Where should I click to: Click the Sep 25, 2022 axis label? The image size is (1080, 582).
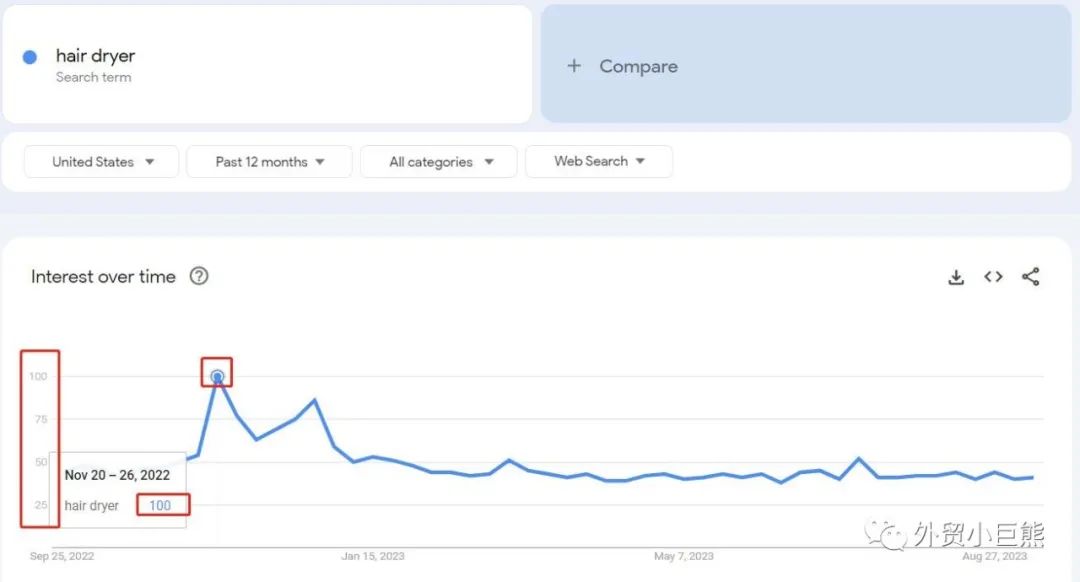coord(62,556)
